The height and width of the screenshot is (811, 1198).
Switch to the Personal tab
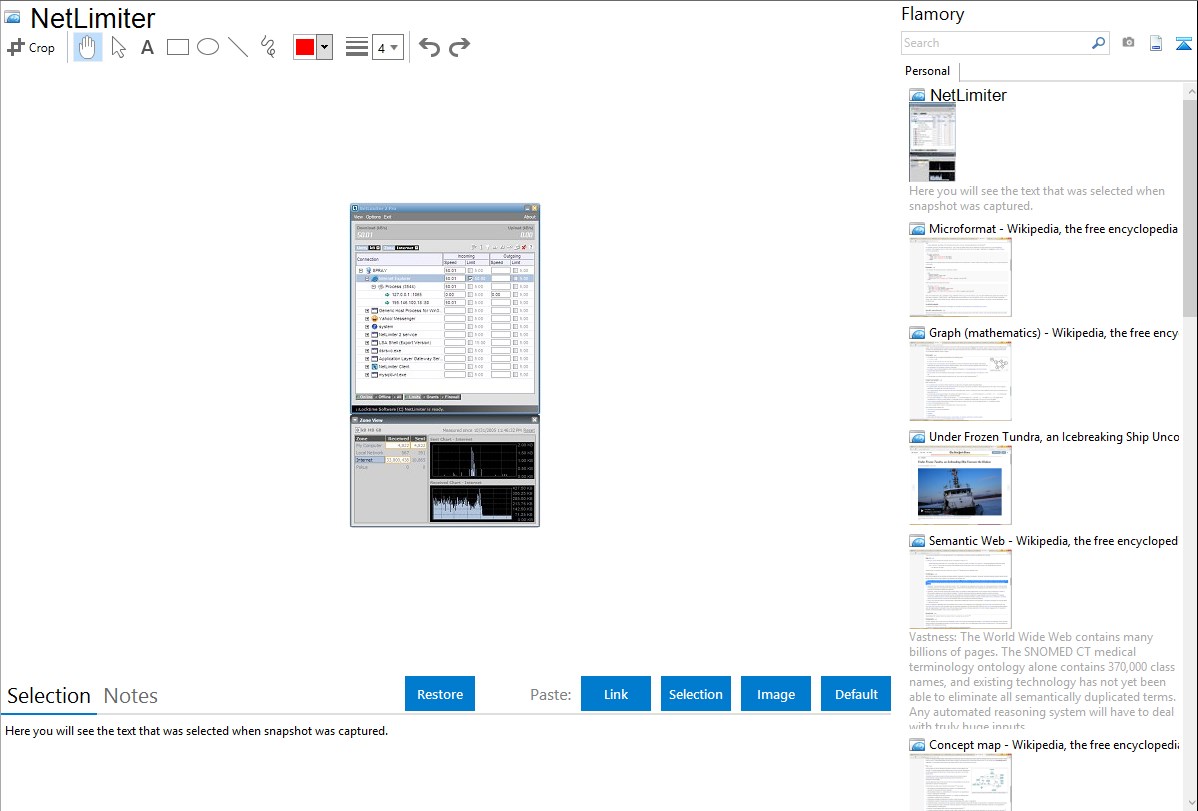click(x=928, y=71)
